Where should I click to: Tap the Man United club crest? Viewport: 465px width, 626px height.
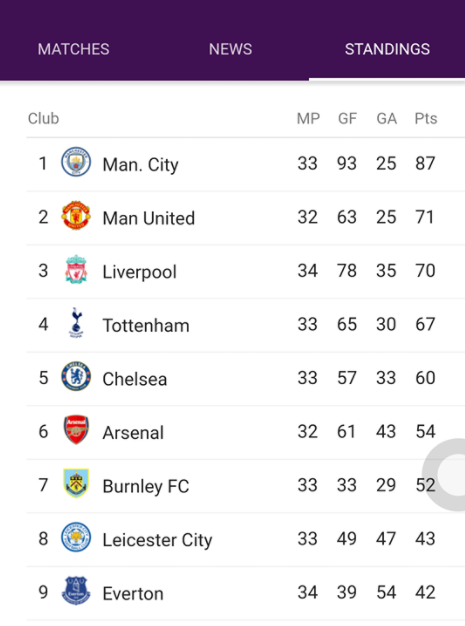coord(76,216)
